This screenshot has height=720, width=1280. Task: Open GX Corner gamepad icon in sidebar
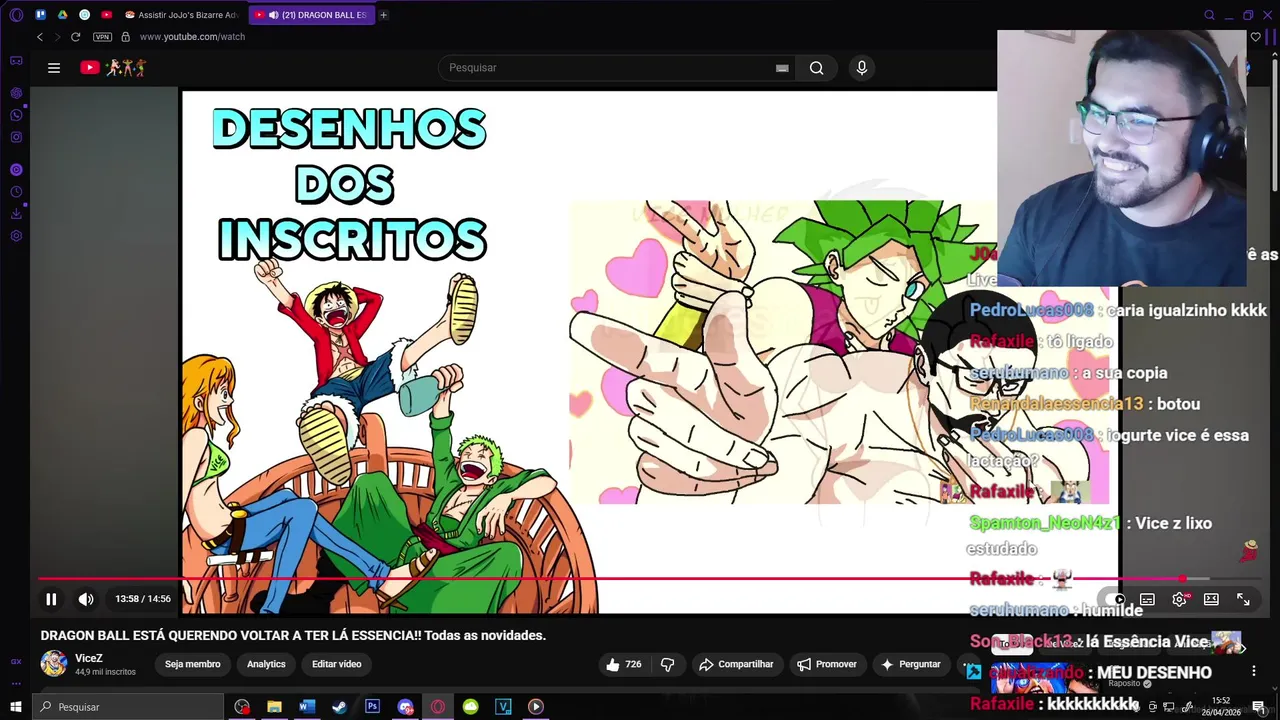click(16, 61)
